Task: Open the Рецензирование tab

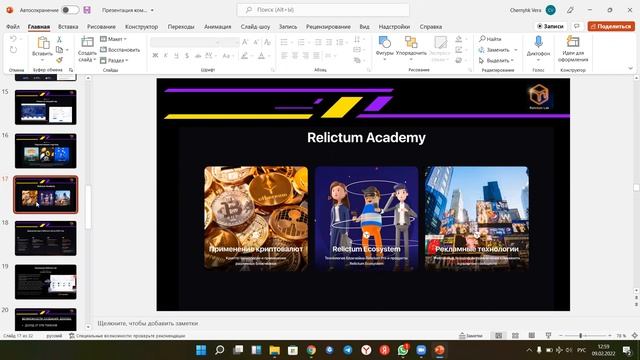Action: click(328, 27)
